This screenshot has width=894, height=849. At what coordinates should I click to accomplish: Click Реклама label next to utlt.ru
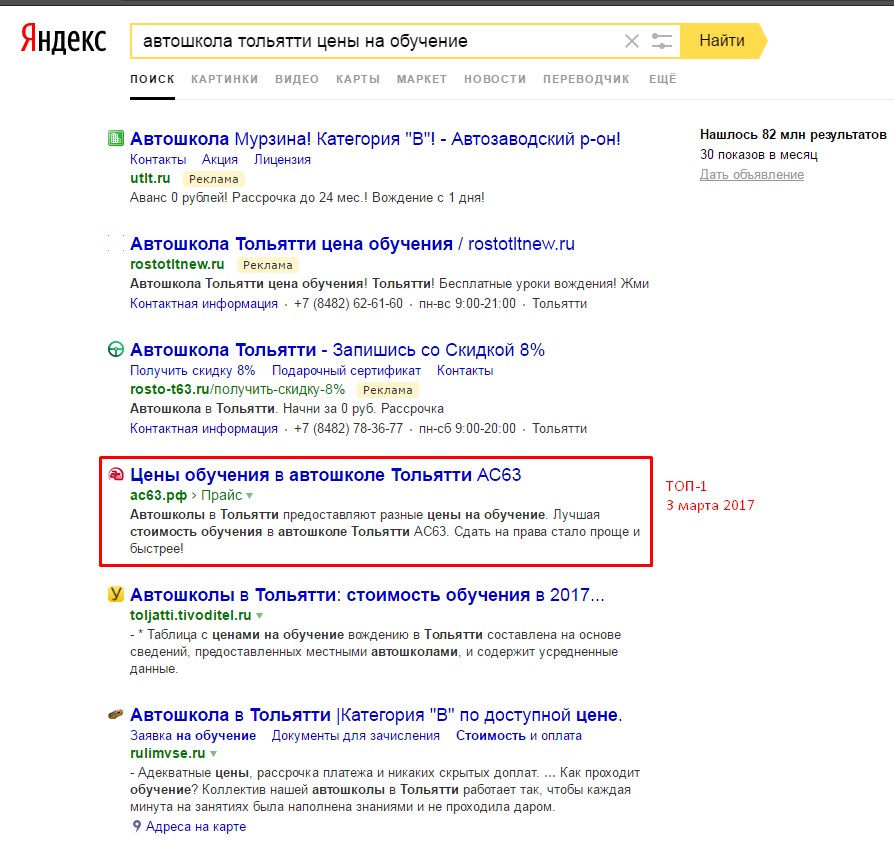214,179
